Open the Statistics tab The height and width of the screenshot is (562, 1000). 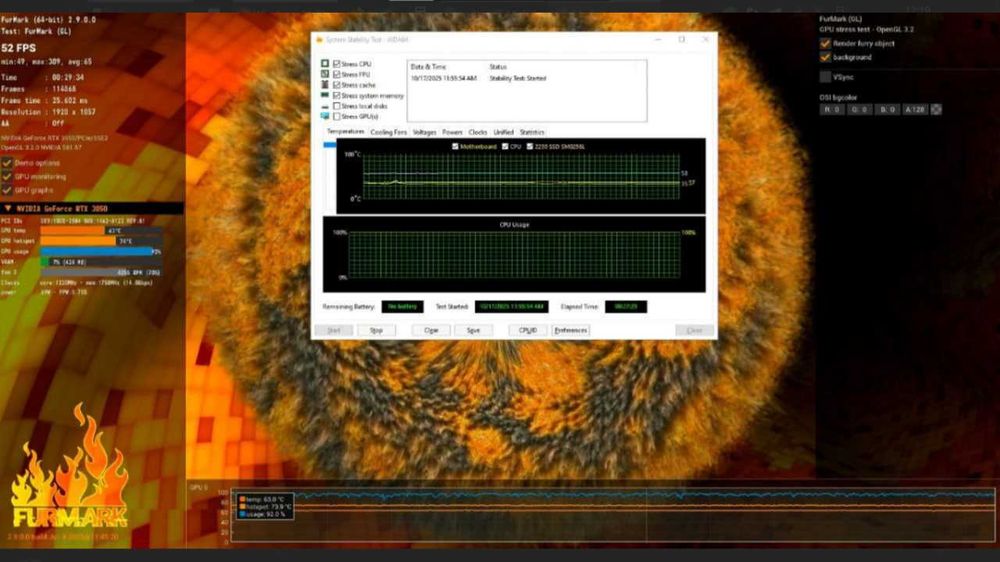pyautogui.click(x=532, y=132)
